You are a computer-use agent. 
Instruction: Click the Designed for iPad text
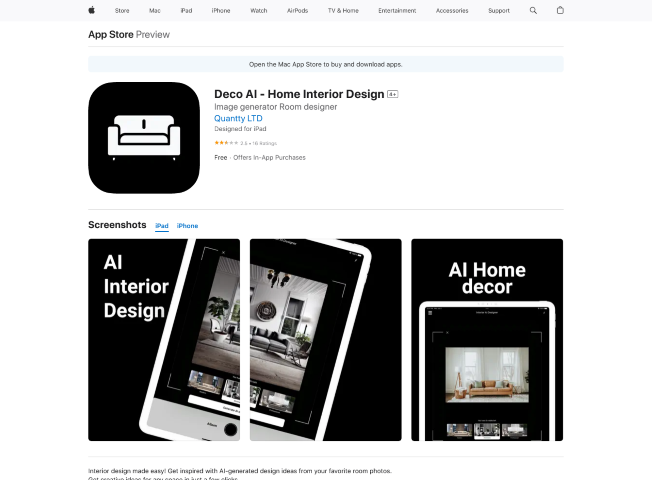click(x=240, y=129)
